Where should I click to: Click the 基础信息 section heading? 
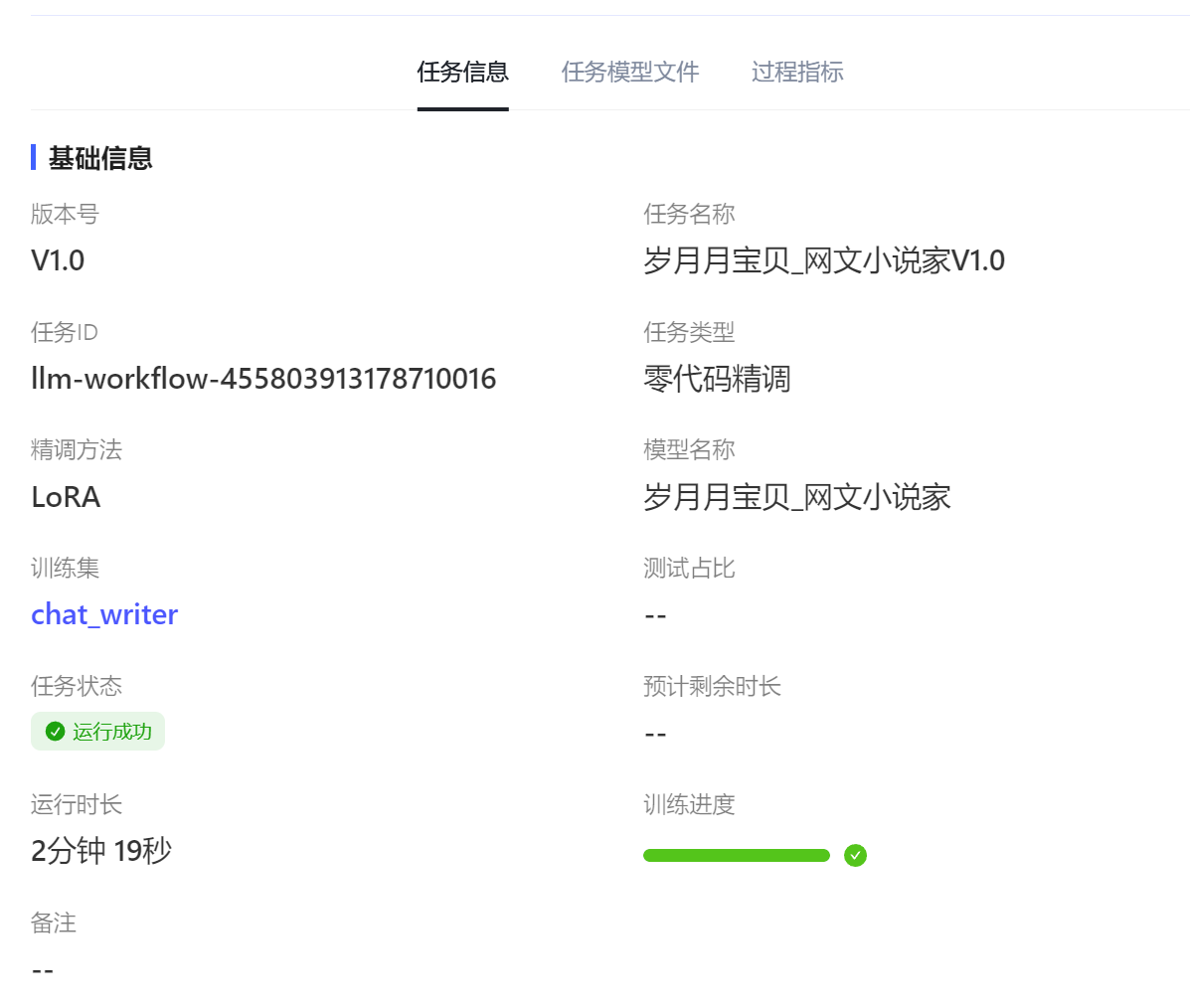click(100, 158)
